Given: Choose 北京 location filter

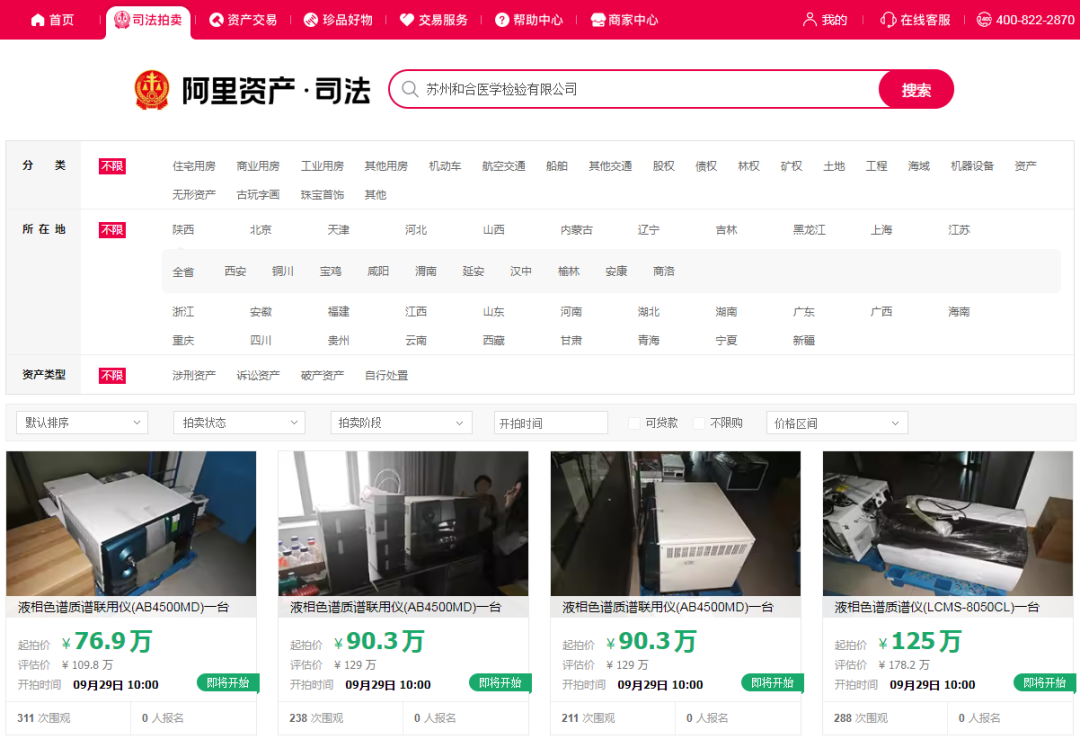Looking at the screenshot, I should 260,230.
